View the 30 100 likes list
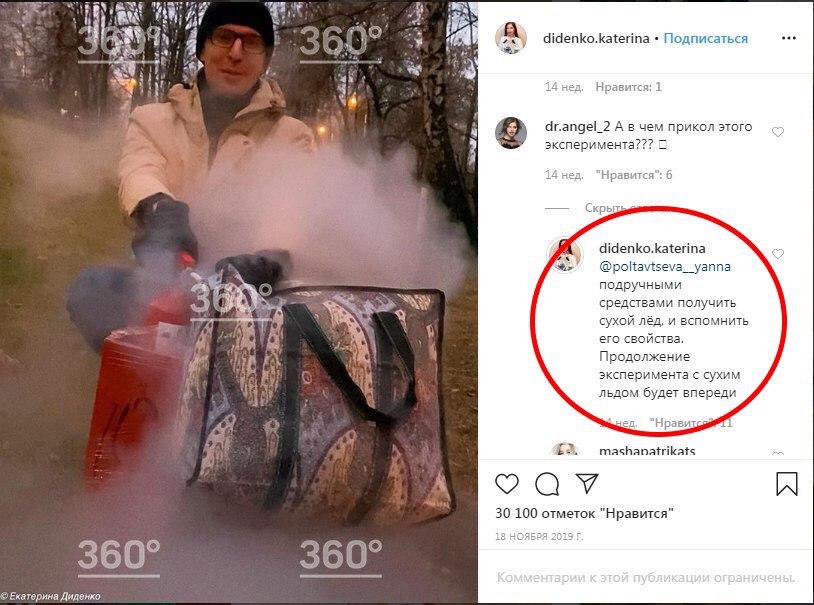 point(584,513)
